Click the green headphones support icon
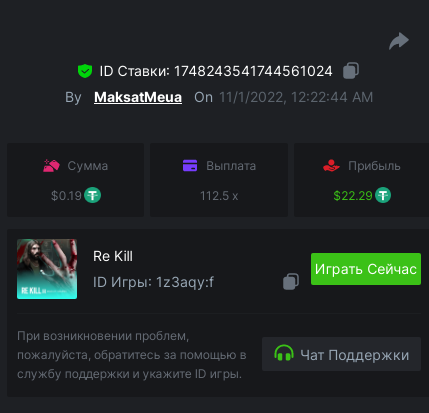Image resolution: width=429 pixels, height=413 pixels. click(284, 353)
